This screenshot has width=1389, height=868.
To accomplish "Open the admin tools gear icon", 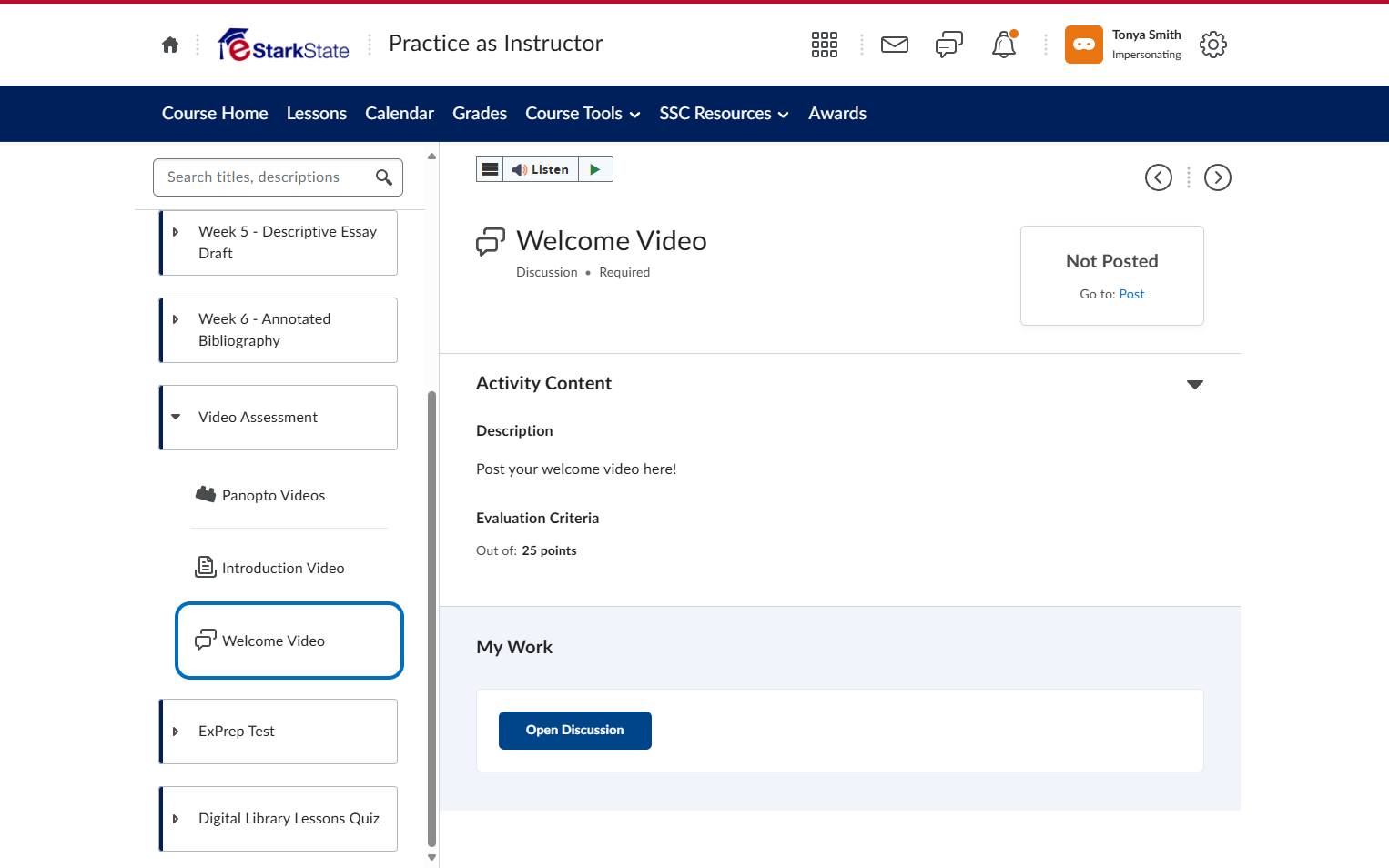I will 1213,45.
